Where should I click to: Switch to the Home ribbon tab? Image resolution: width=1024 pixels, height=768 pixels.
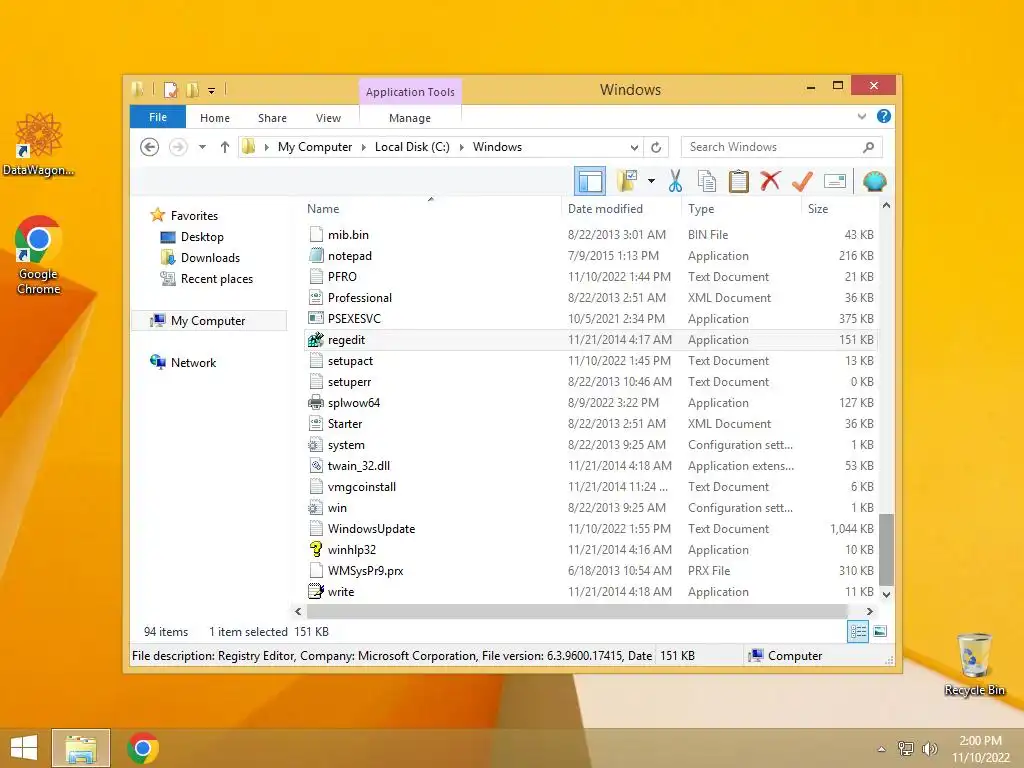(x=215, y=118)
